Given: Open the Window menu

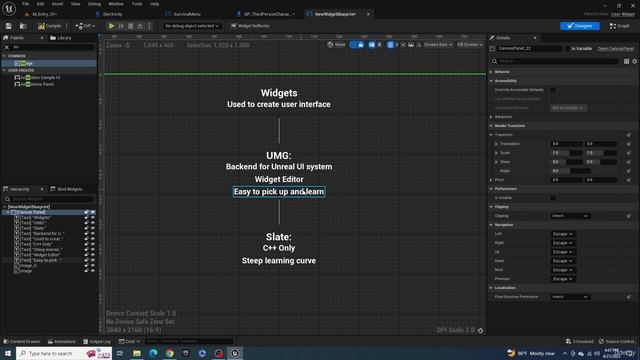Looking at the screenshot, I should click(x=116, y=4).
